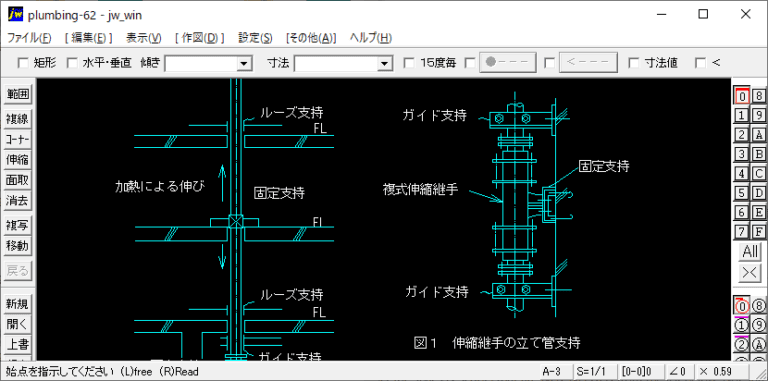The image size is (768, 381).
Task: Select square layer 6 button
Action: [742, 212]
